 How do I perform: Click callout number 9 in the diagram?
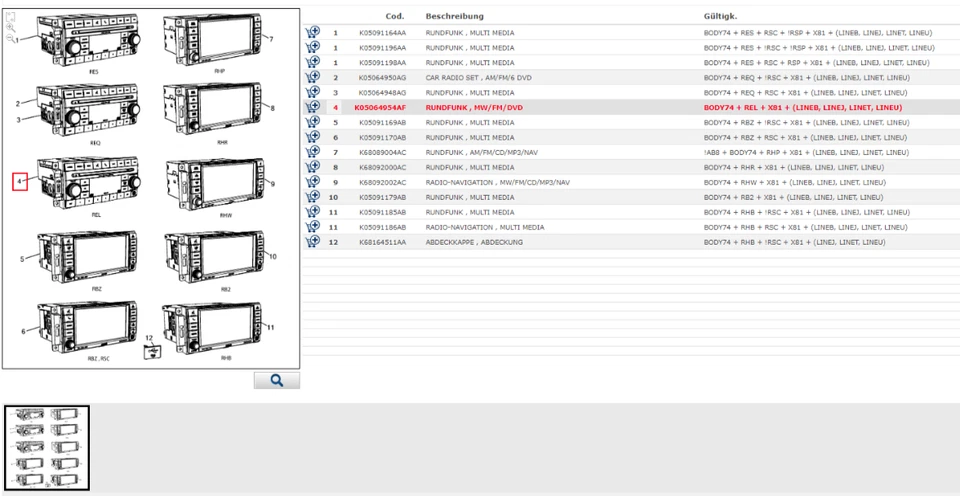tap(273, 183)
